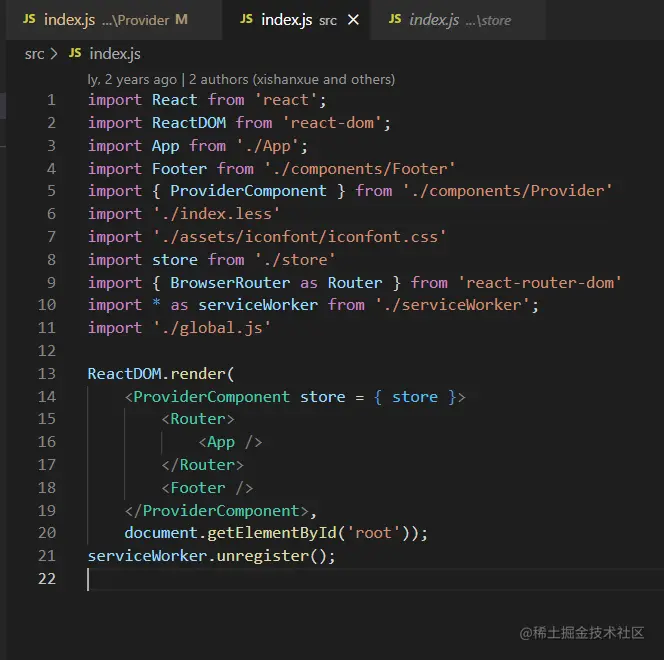Click ReactDOM.render on line 13
Image resolution: width=664 pixels, height=660 pixels.
coord(157,374)
